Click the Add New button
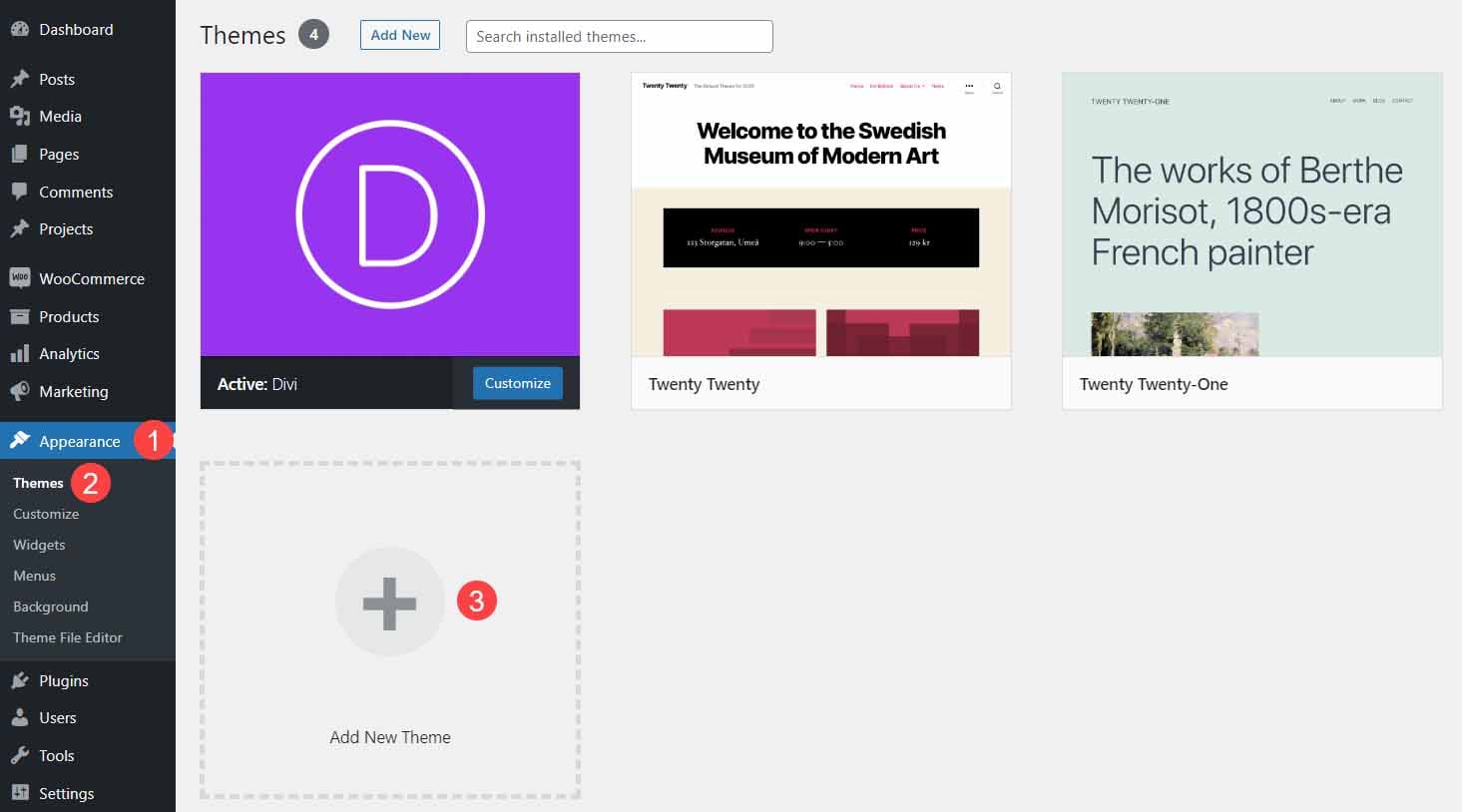Screen dimensions: 1462x812 [x=400, y=35]
